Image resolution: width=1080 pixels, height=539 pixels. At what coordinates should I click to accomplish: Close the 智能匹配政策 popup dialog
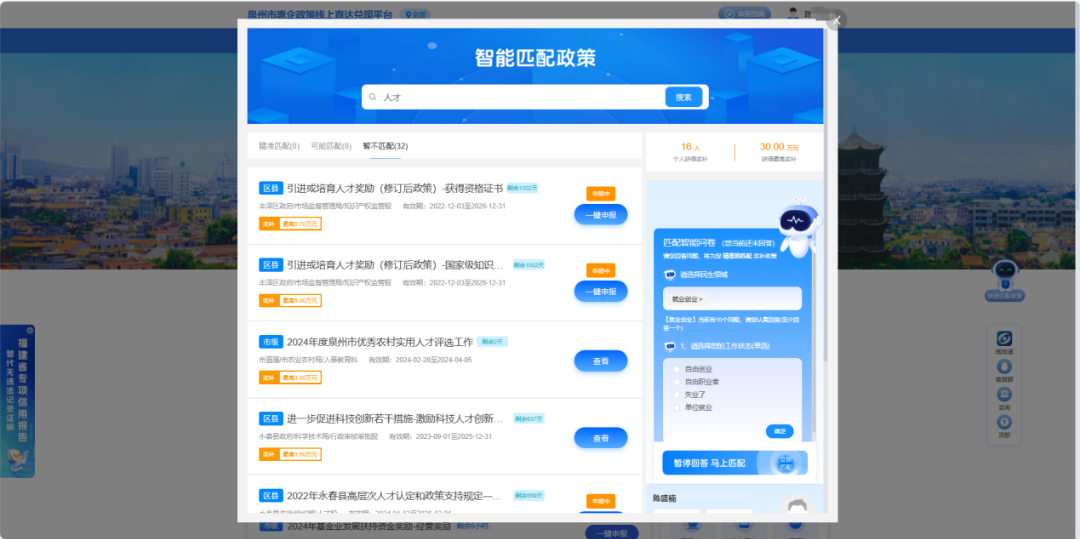(837, 20)
